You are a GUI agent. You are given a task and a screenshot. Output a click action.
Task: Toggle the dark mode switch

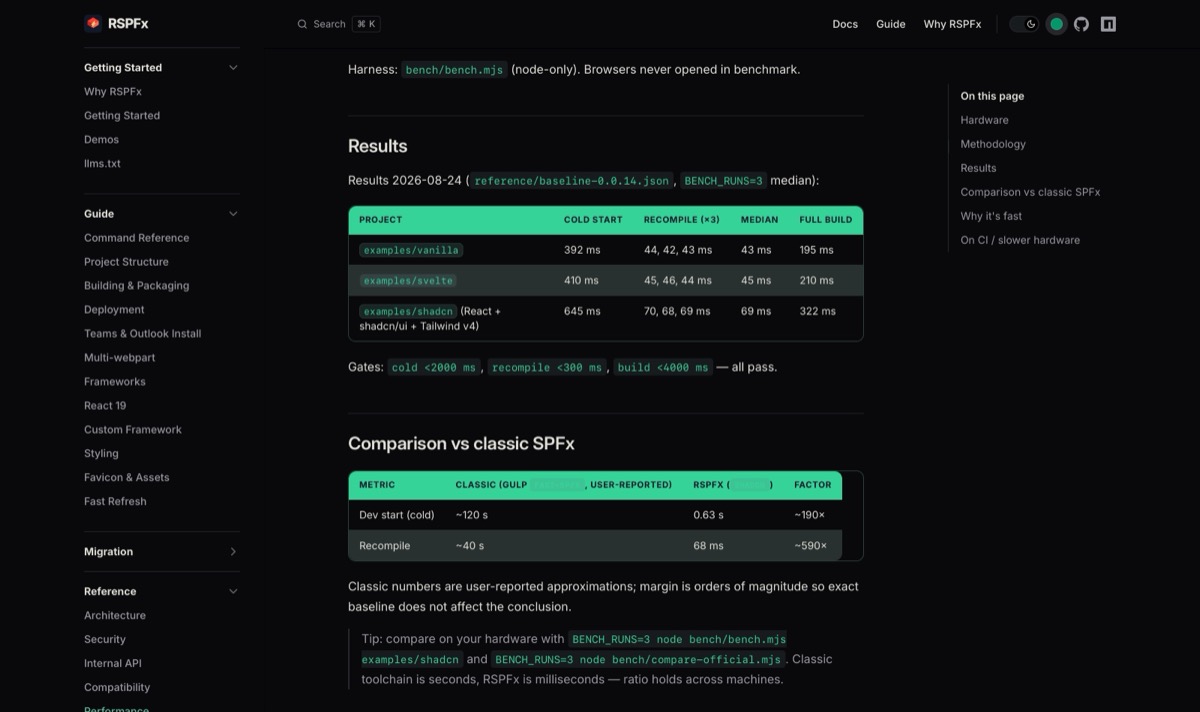(x=1024, y=24)
